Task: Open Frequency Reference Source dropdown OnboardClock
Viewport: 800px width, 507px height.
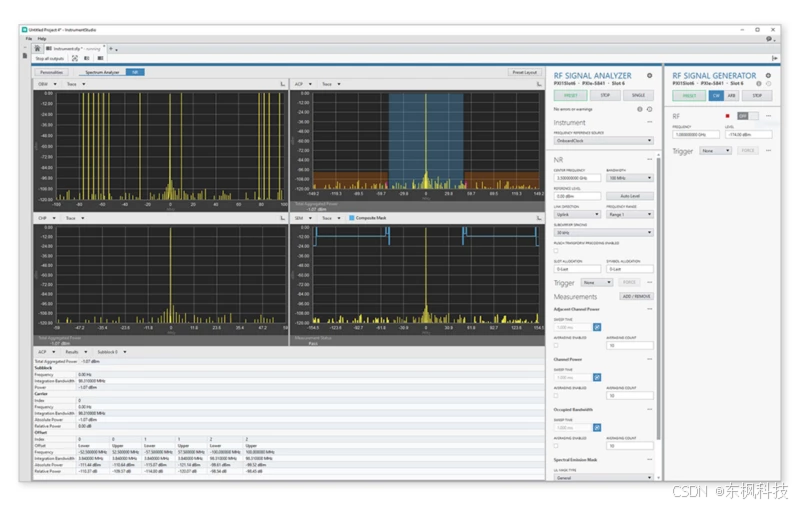Action: (x=604, y=140)
